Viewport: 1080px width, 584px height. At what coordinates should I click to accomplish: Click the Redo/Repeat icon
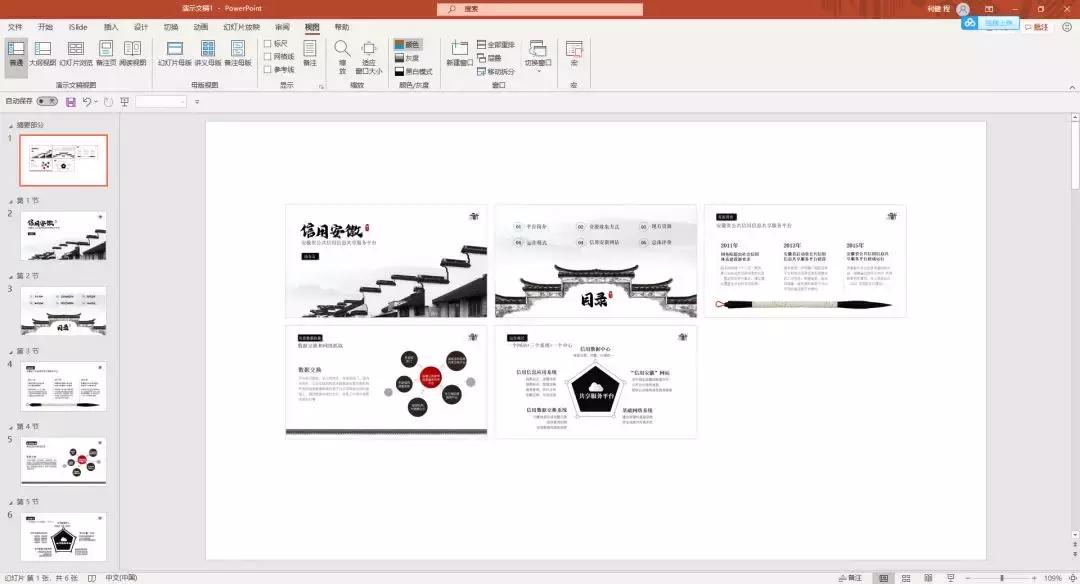108,102
